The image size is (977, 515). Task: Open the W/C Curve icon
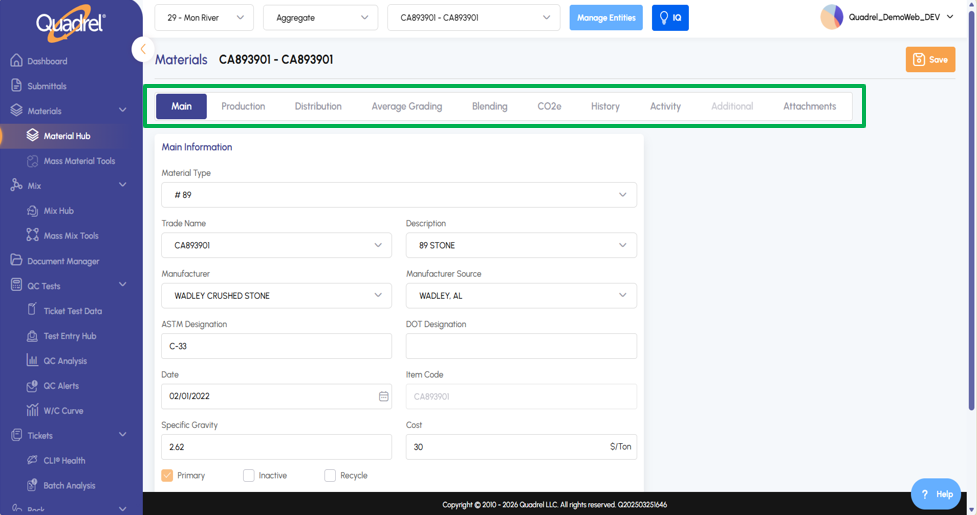click(32, 410)
